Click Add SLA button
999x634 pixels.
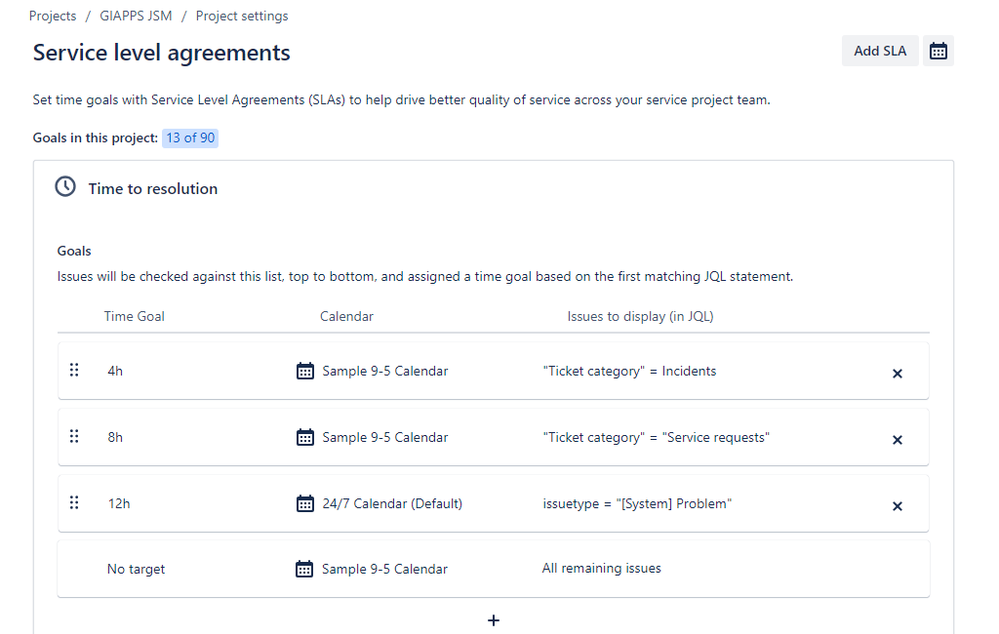880,51
